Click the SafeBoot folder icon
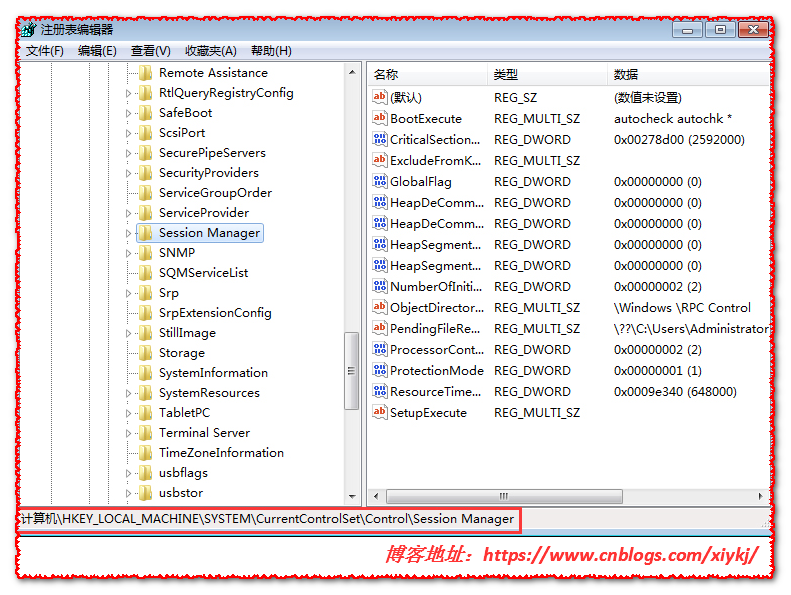The height and width of the screenshot is (595, 791). tap(145, 113)
